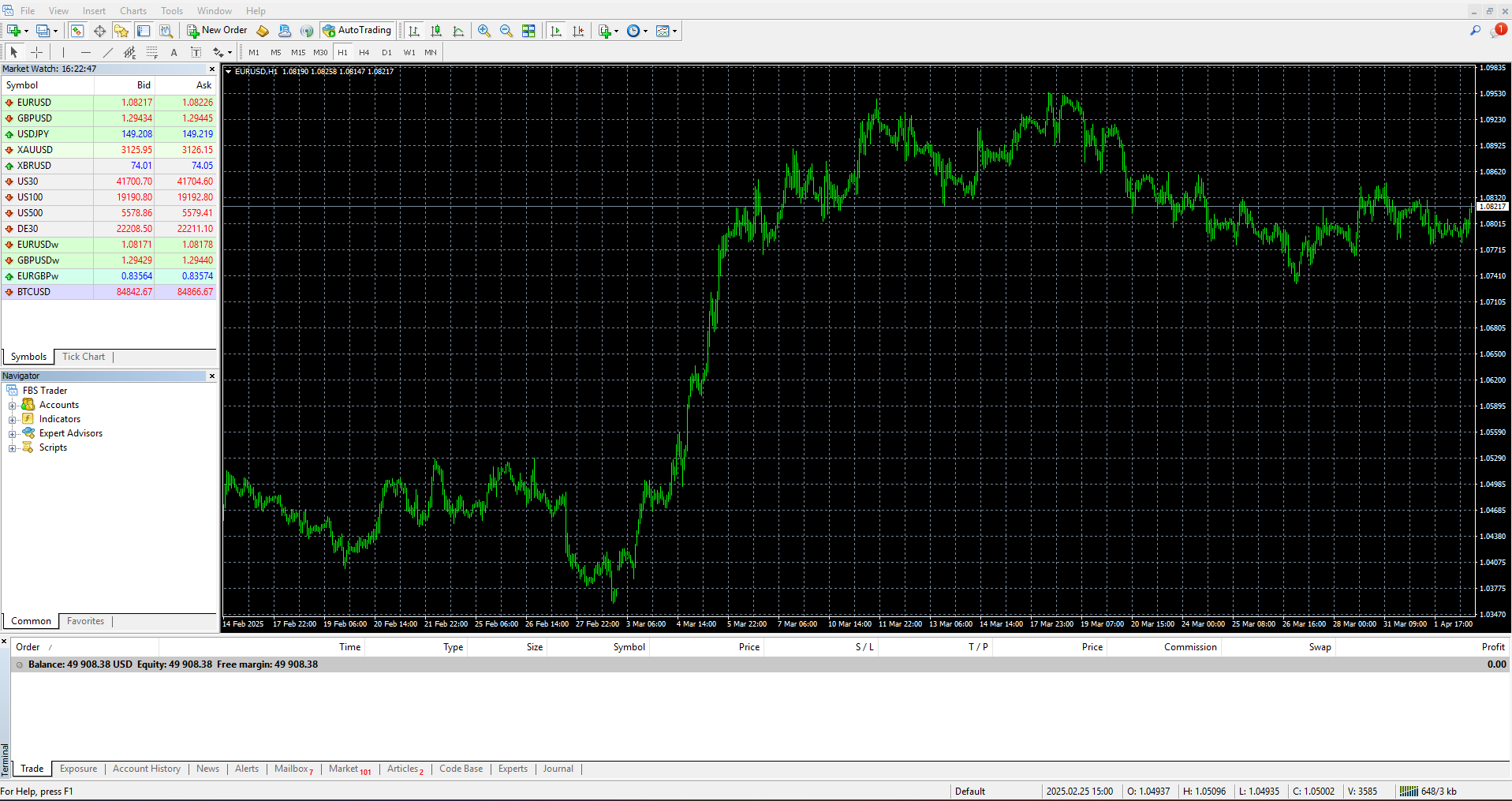Screen dimensions: 1512x801
Task: Open the notification bubble with red badge
Action: click(1497, 31)
